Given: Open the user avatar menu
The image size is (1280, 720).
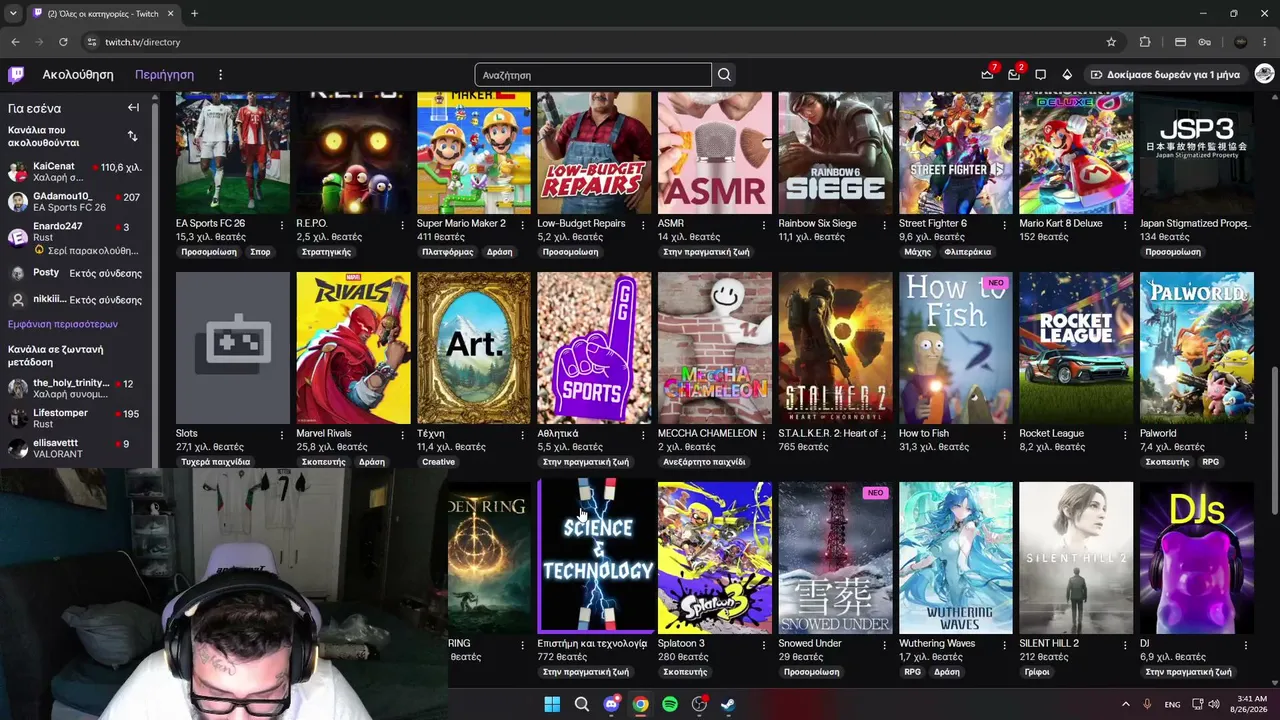Looking at the screenshot, I should click(1264, 75).
